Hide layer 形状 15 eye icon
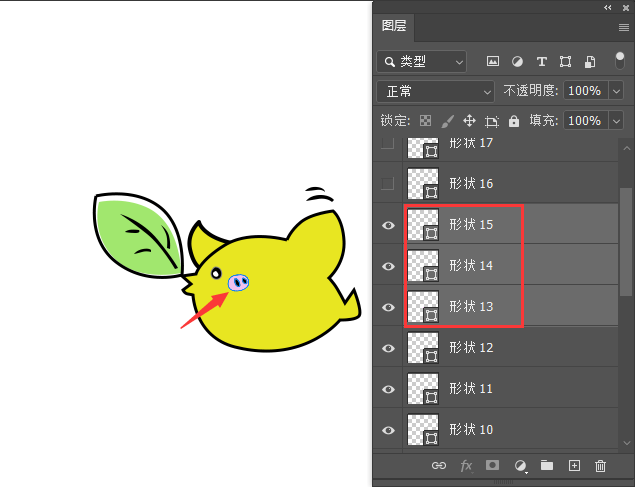Viewport: 635px width, 487px height. click(x=388, y=225)
